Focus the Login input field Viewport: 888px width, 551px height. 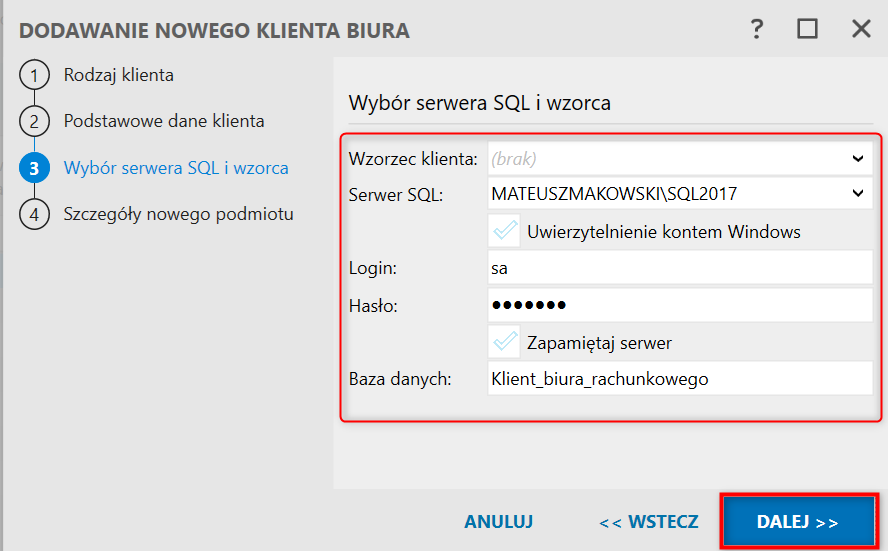[x=679, y=268]
